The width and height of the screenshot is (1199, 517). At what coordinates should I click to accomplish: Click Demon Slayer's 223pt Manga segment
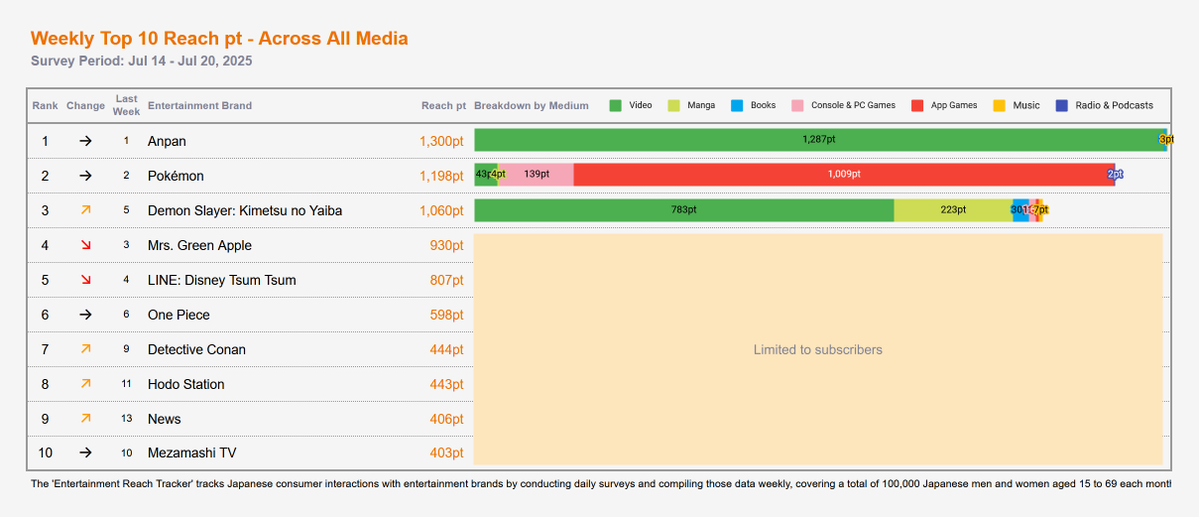(x=954, y=210)
